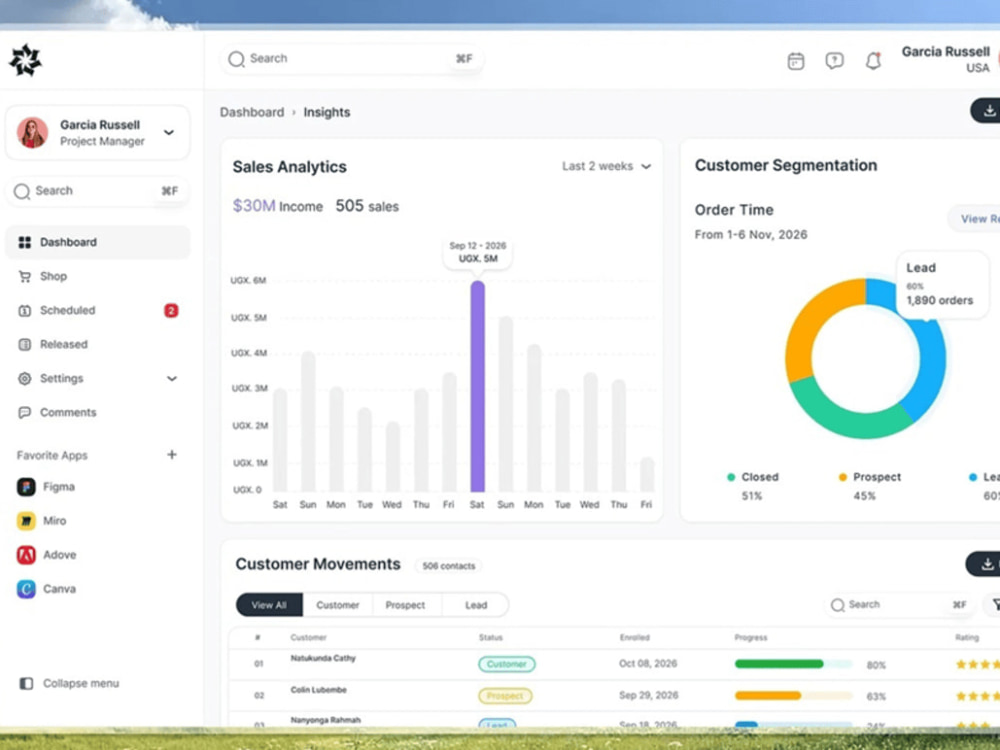Open Shop from the sidebar
Screen dimensions: 1000x750
pyautogui.click(x=98, y=276)
